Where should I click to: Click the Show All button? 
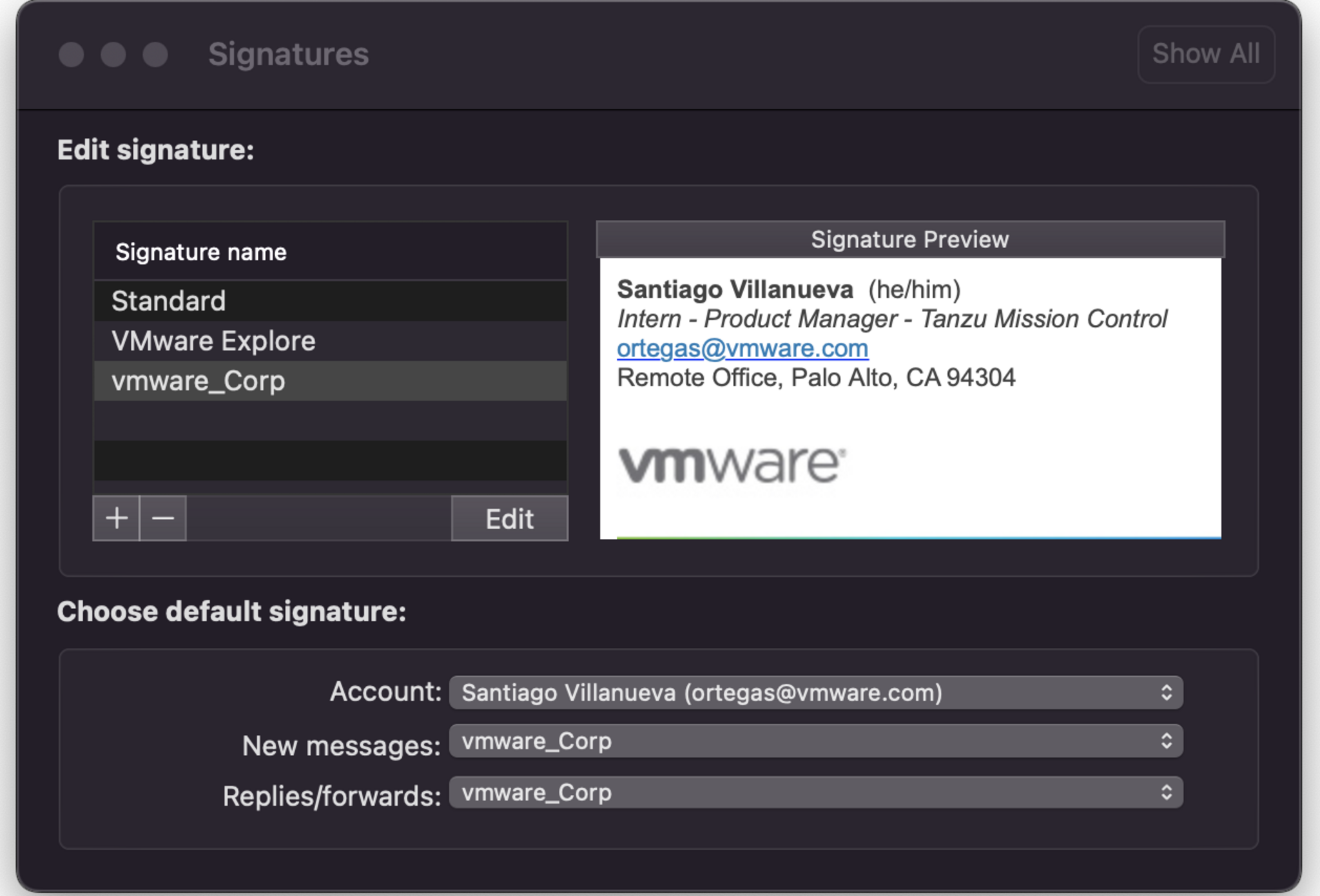tap(1205, 54)
